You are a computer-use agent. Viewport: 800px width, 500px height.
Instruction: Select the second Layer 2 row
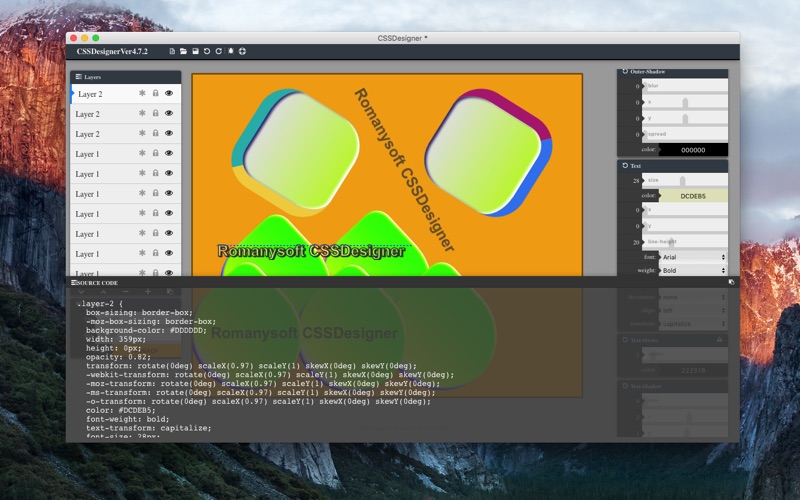(x=126, y=114)
